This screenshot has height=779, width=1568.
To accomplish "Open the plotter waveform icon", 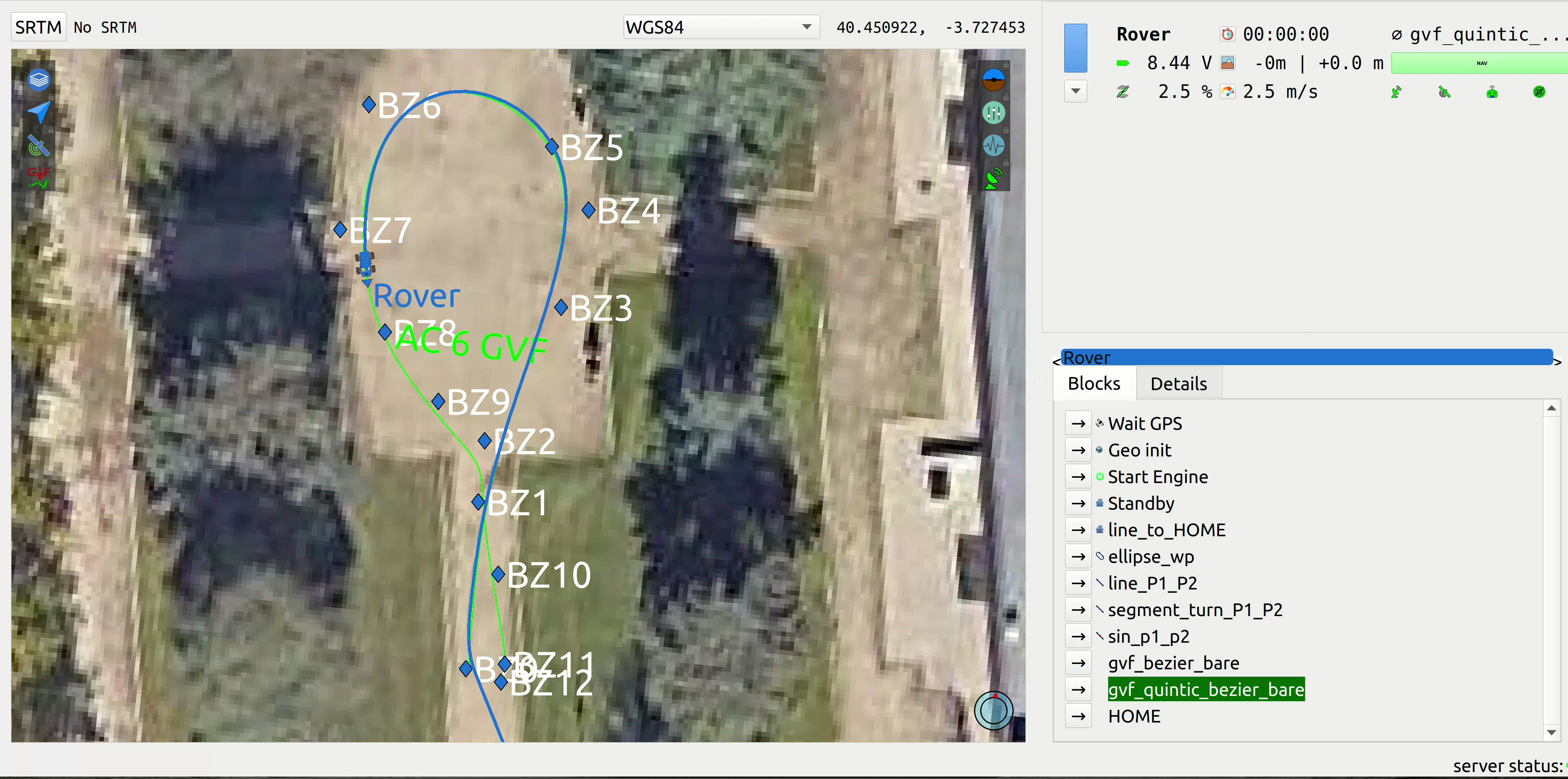I will pyautogui.click(x=993, y=145).
